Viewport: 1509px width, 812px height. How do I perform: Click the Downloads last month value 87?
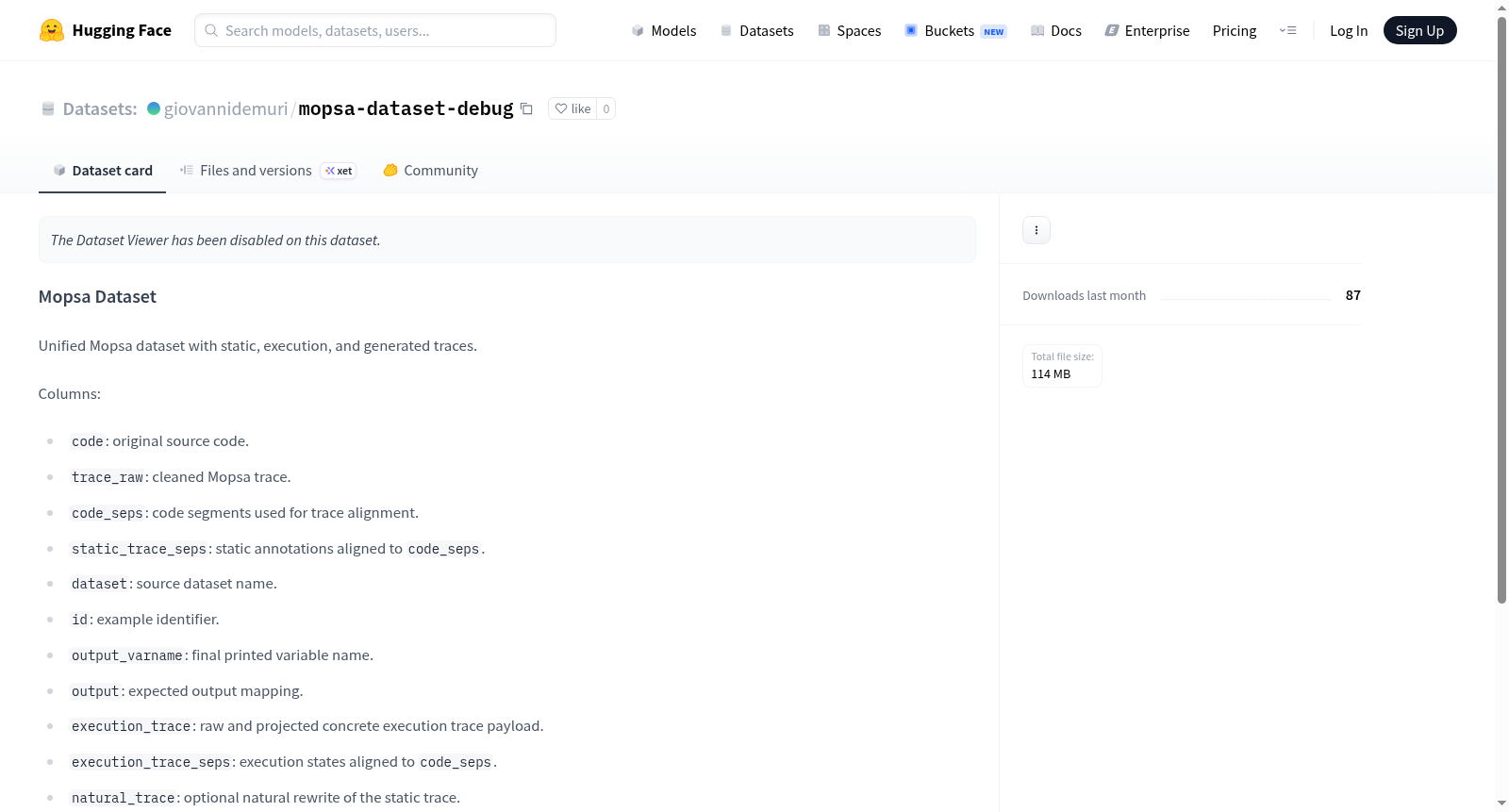pos(1353,295)
